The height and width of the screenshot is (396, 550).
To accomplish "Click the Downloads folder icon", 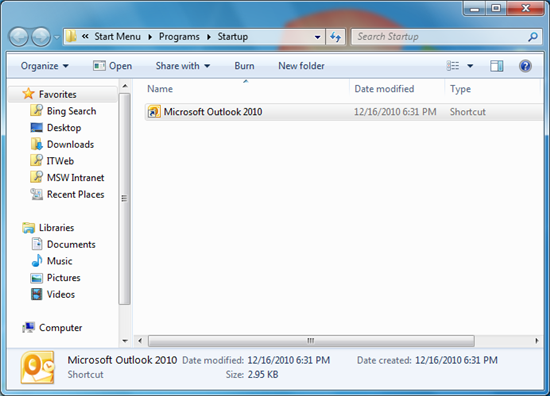I will 36,144.
